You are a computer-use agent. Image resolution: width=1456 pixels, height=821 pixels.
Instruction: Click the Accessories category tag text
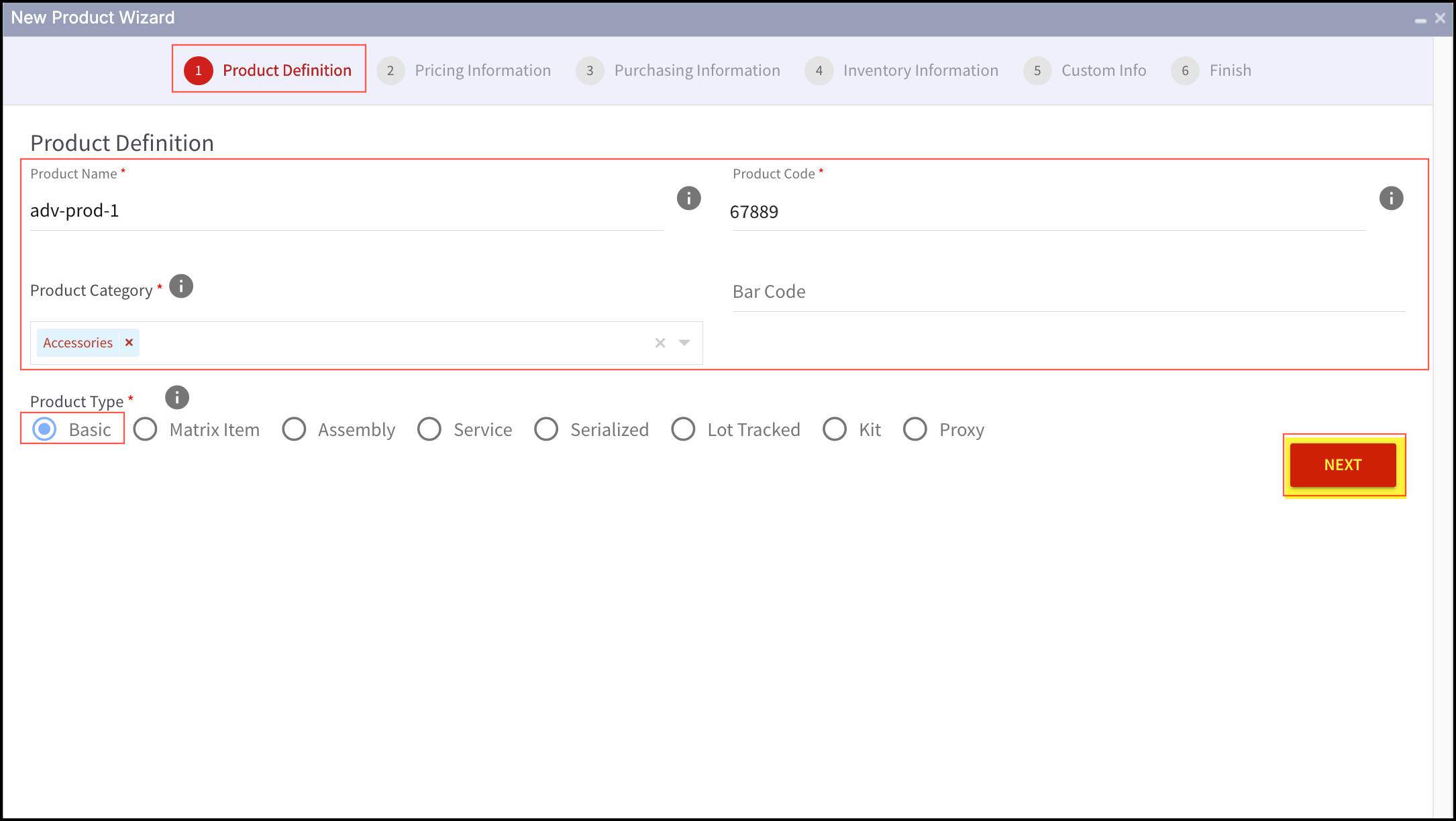tap(78, 343)
